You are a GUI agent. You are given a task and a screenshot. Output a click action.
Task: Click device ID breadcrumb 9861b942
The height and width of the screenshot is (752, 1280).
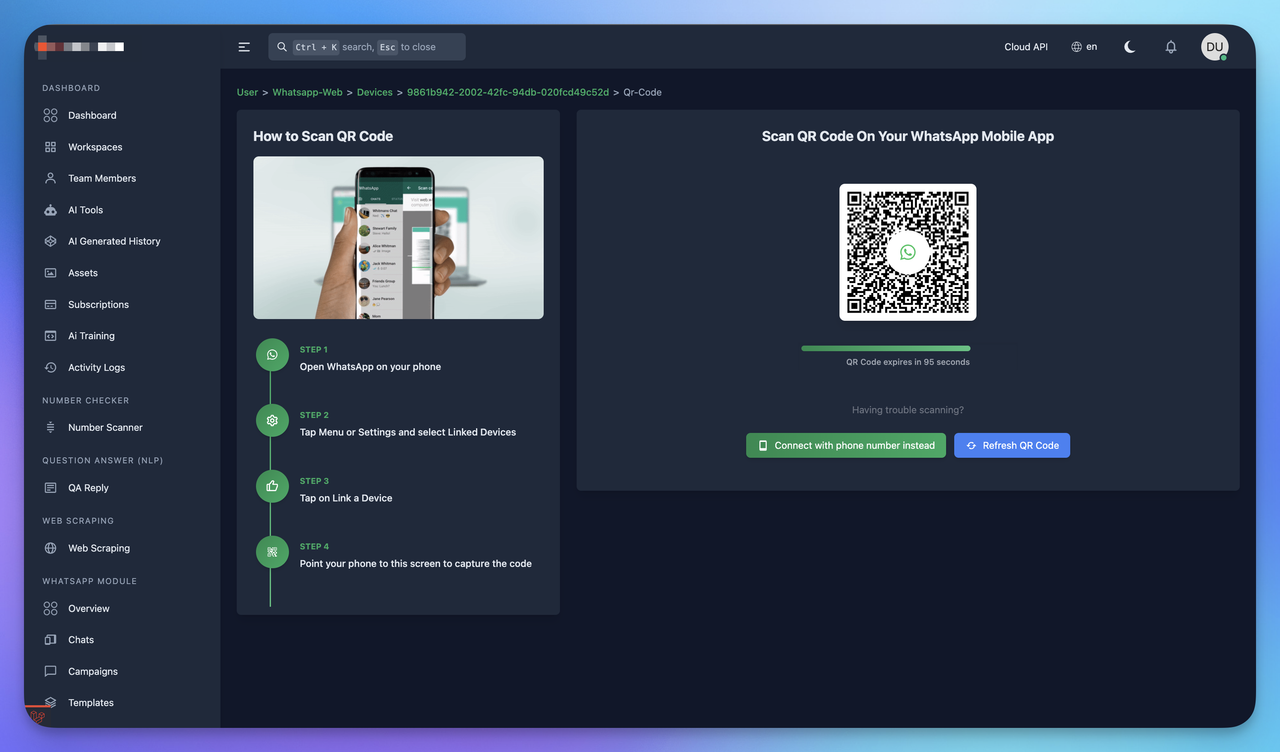[508, 92]
